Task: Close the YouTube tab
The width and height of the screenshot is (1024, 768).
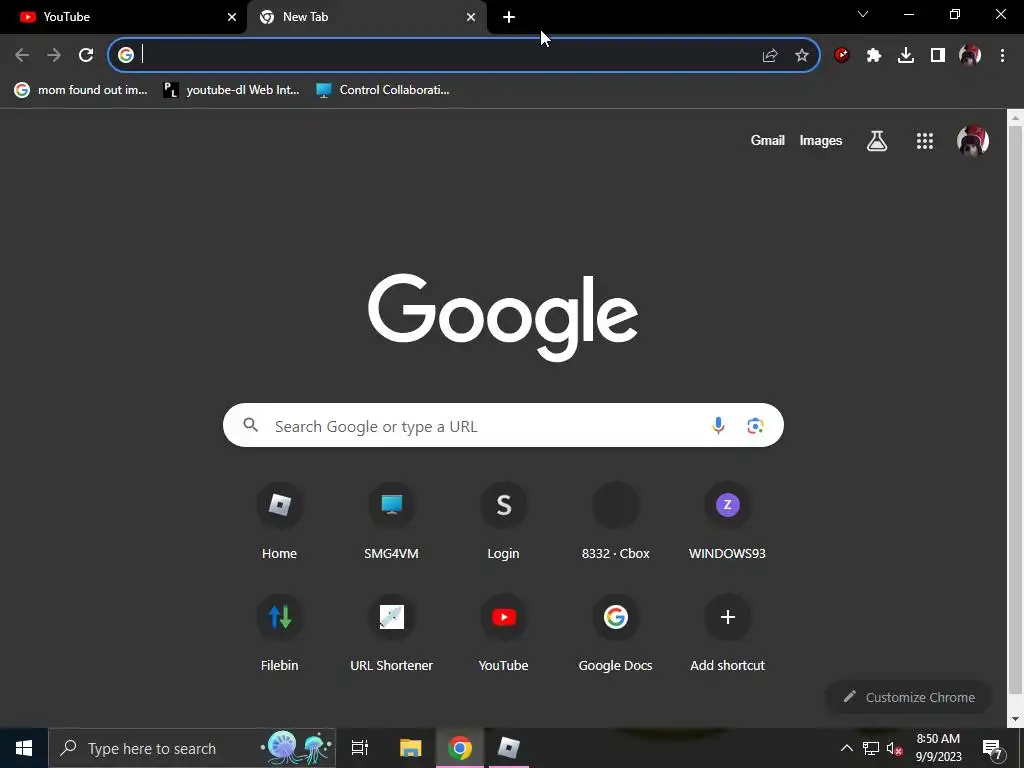Action: point(232,17)
